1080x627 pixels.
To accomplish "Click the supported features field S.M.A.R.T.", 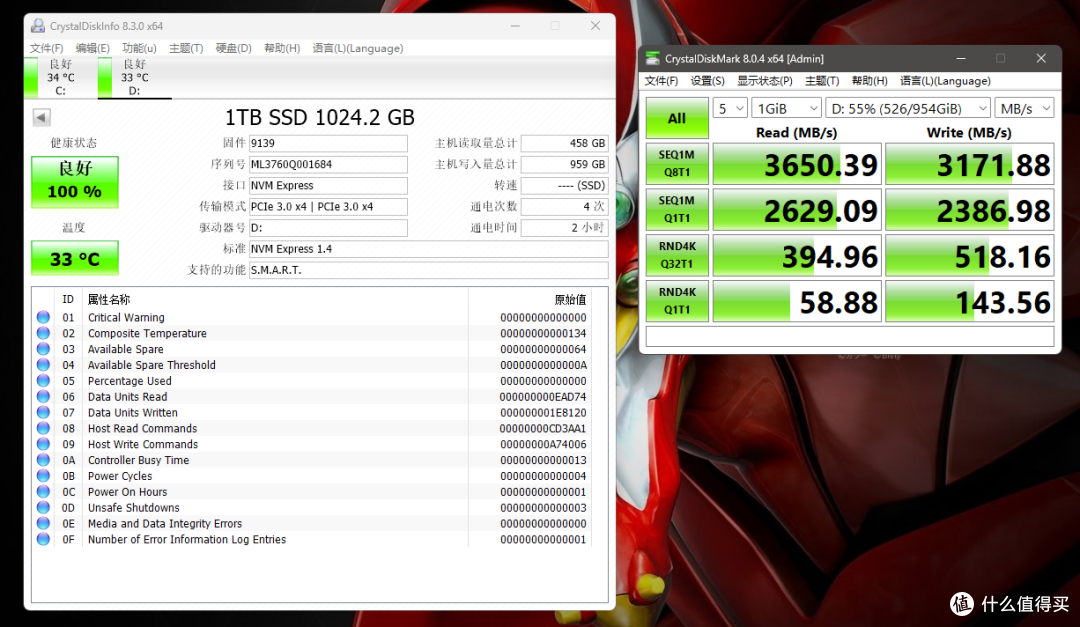I will tap(428, 270).
